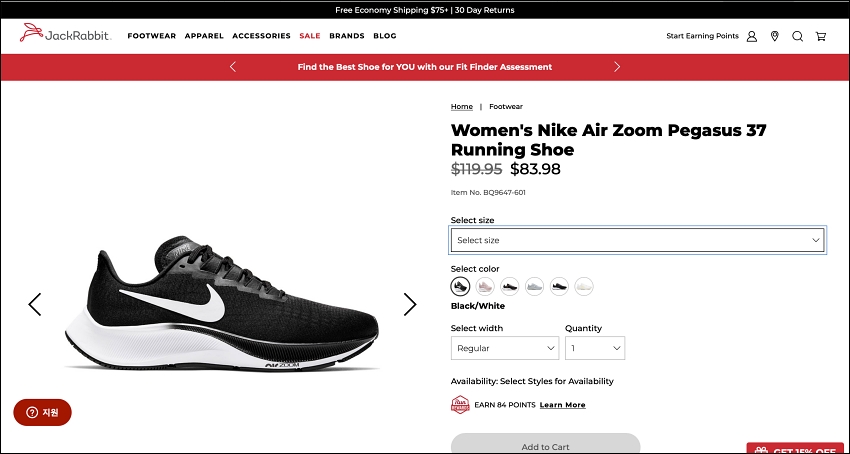This screenshot has width=850, height=454.
Task: Open the search magnifier icon
Action: pos(797,36)
